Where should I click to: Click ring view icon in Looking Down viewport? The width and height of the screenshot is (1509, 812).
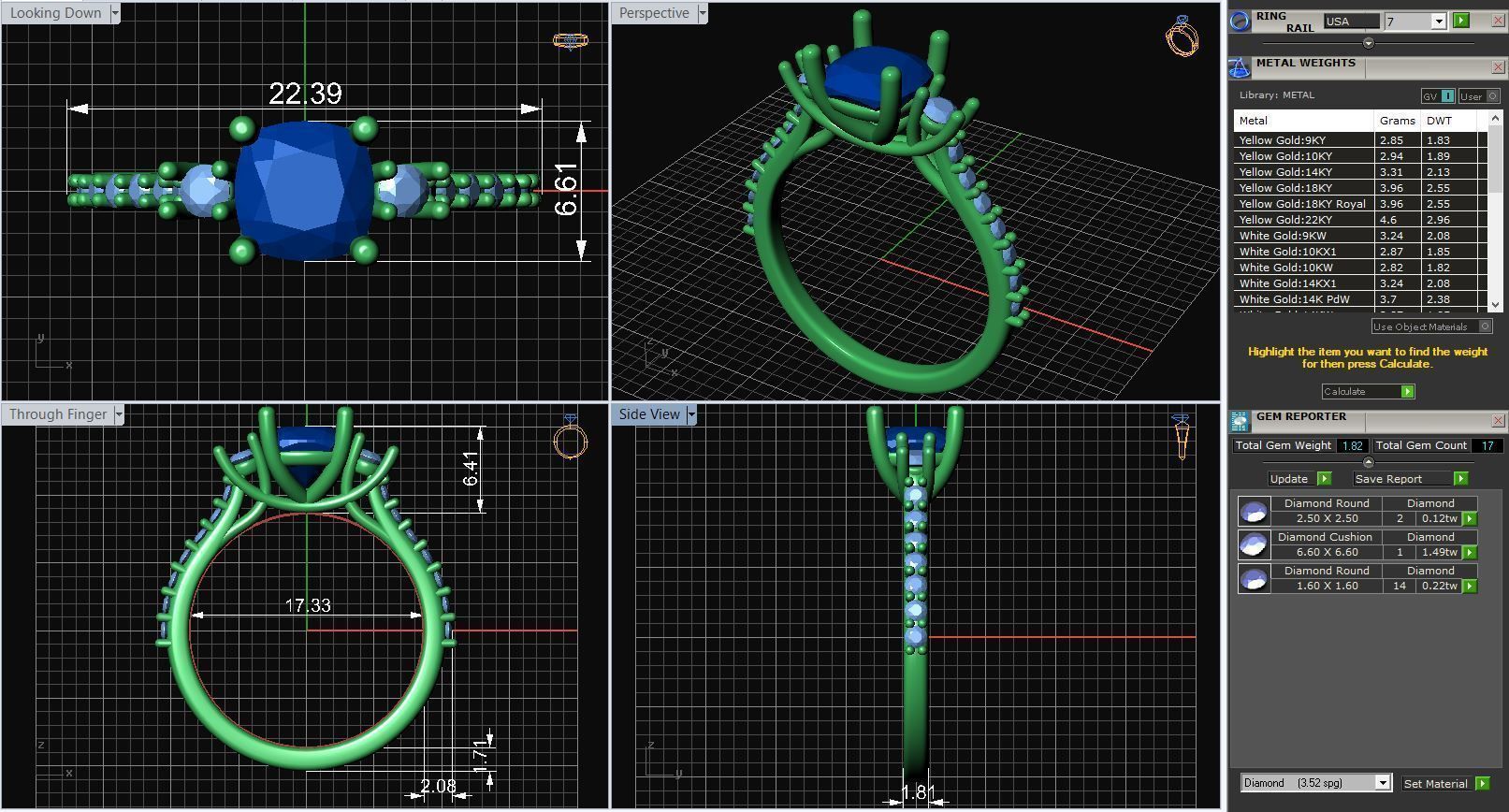570,40
